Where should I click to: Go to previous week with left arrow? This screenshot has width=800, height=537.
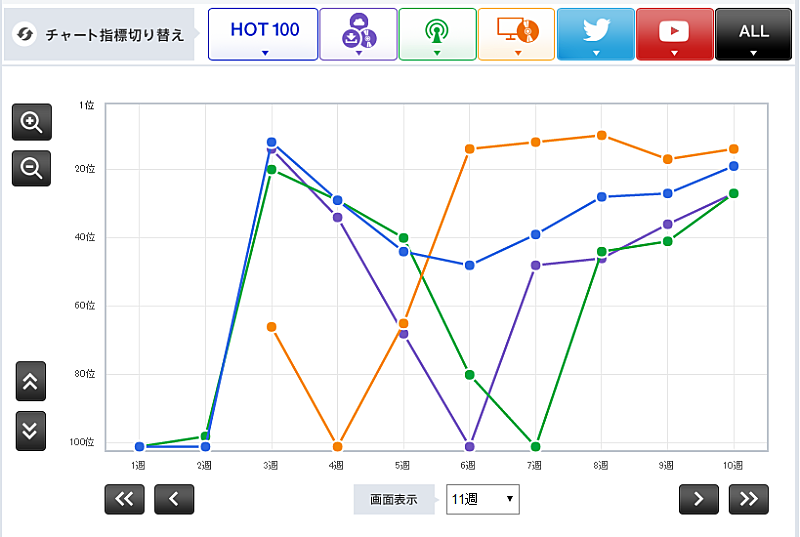click(x=174, y=499)
